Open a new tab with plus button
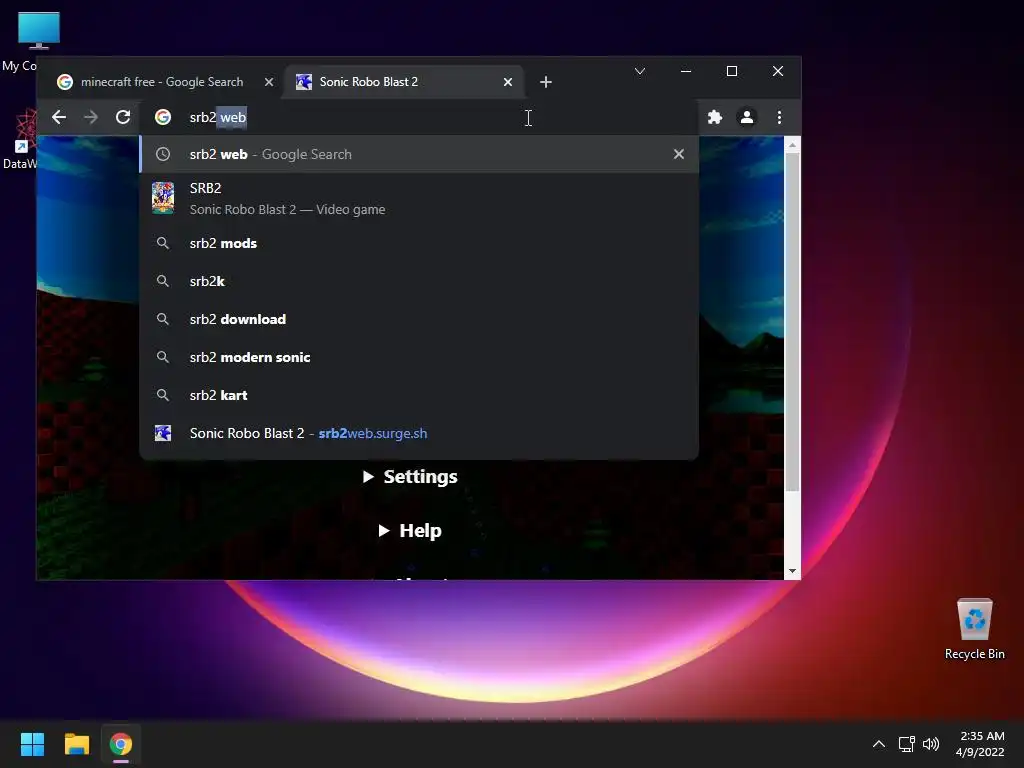This screenshot has height=768, width=1024. [x=546, y=82]
